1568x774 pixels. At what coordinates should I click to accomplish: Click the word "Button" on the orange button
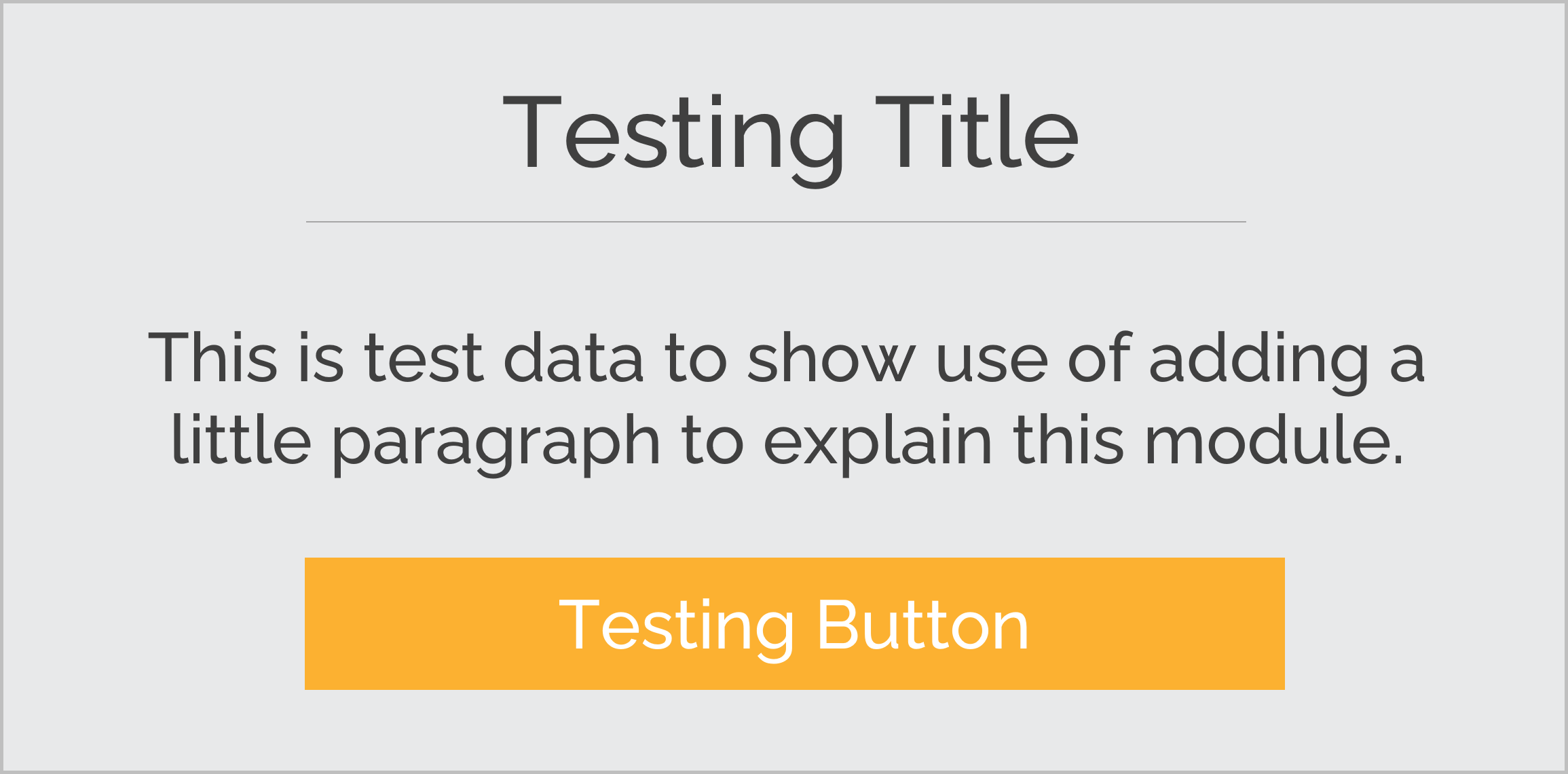922,625
